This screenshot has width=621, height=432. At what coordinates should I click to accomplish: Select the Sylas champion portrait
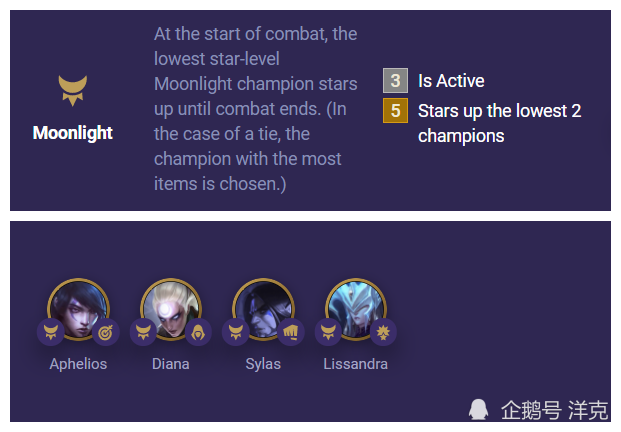(263, 310)
